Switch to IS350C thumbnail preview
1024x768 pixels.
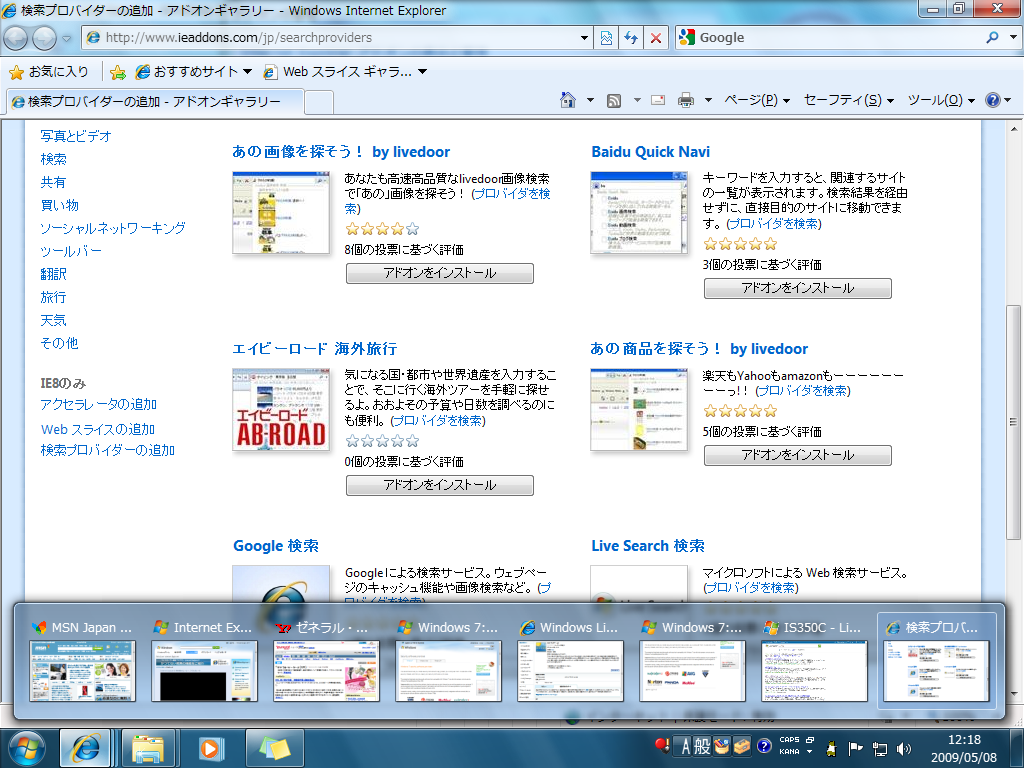point(814,660)
